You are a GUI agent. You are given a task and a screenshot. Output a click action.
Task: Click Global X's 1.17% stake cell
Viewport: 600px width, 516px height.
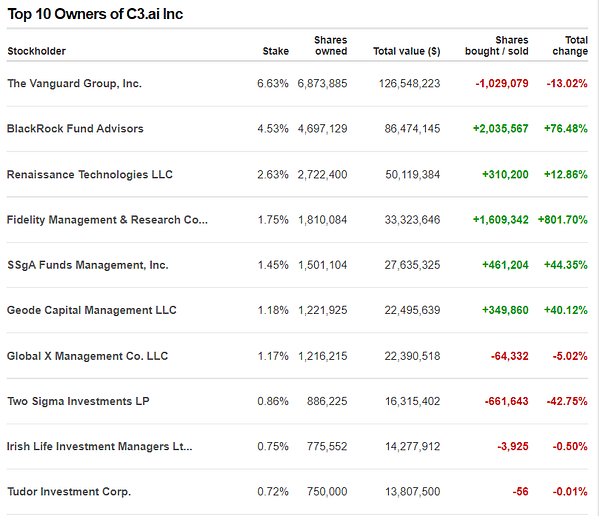(273, 356)
